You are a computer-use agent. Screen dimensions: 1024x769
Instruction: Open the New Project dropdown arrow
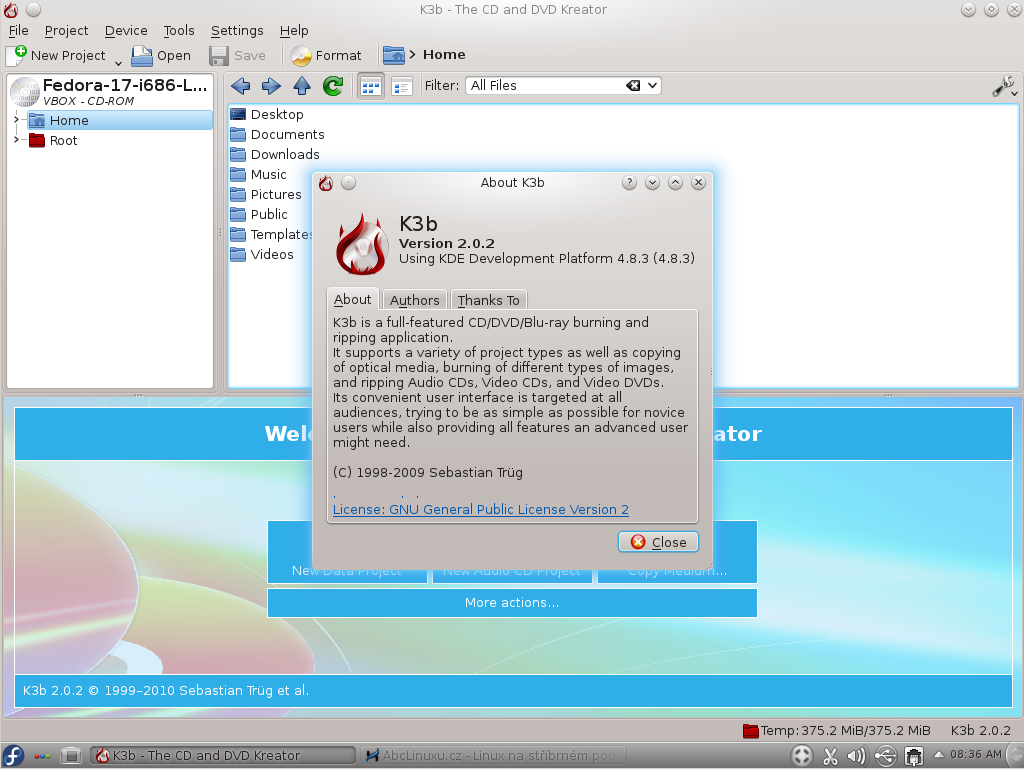point(118,63)
